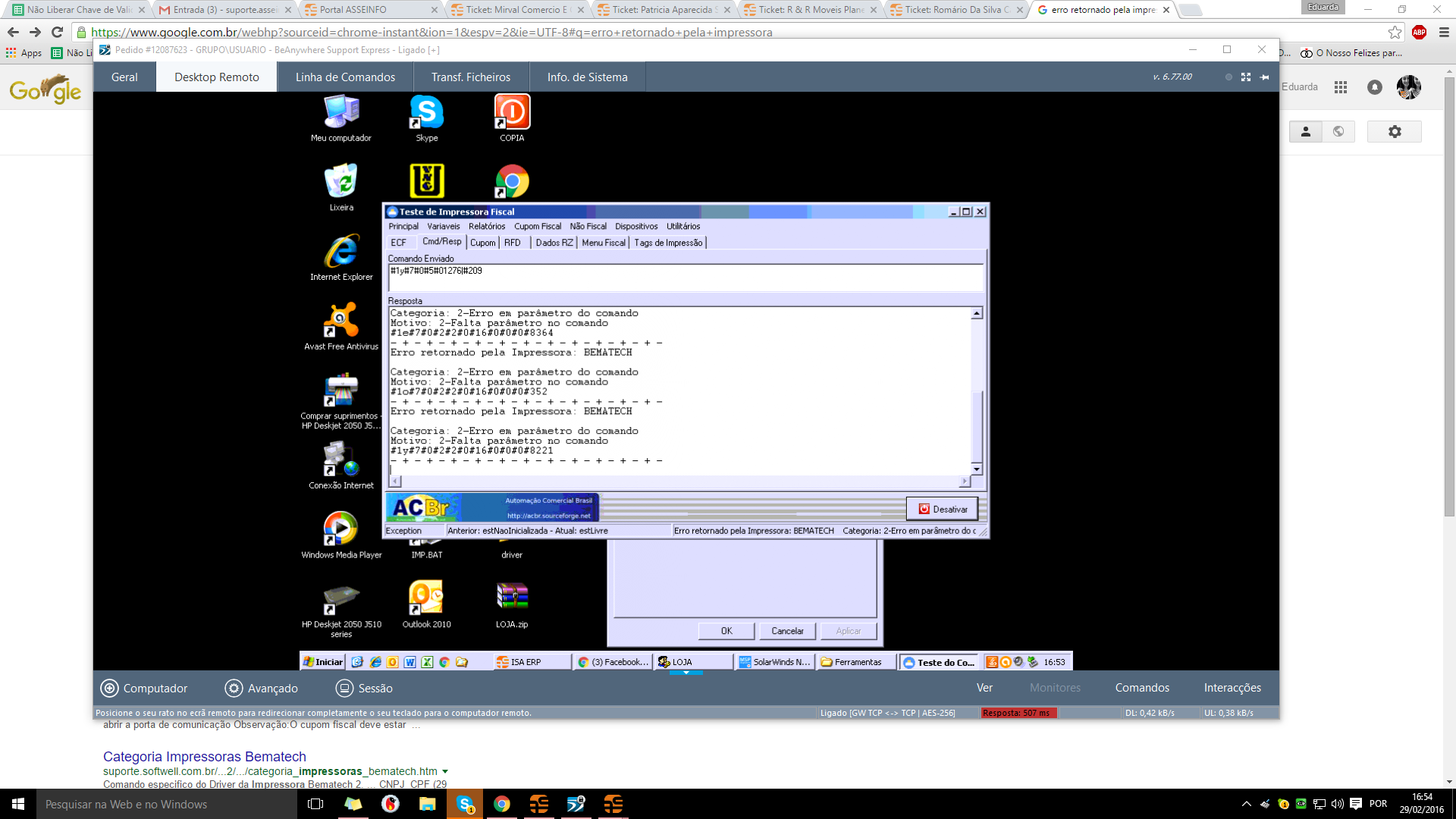Viewport: 1456px width, 819px height.
Task: Open Categoria Impressoras Bematech search result
Action: click(x=205, y=757)
